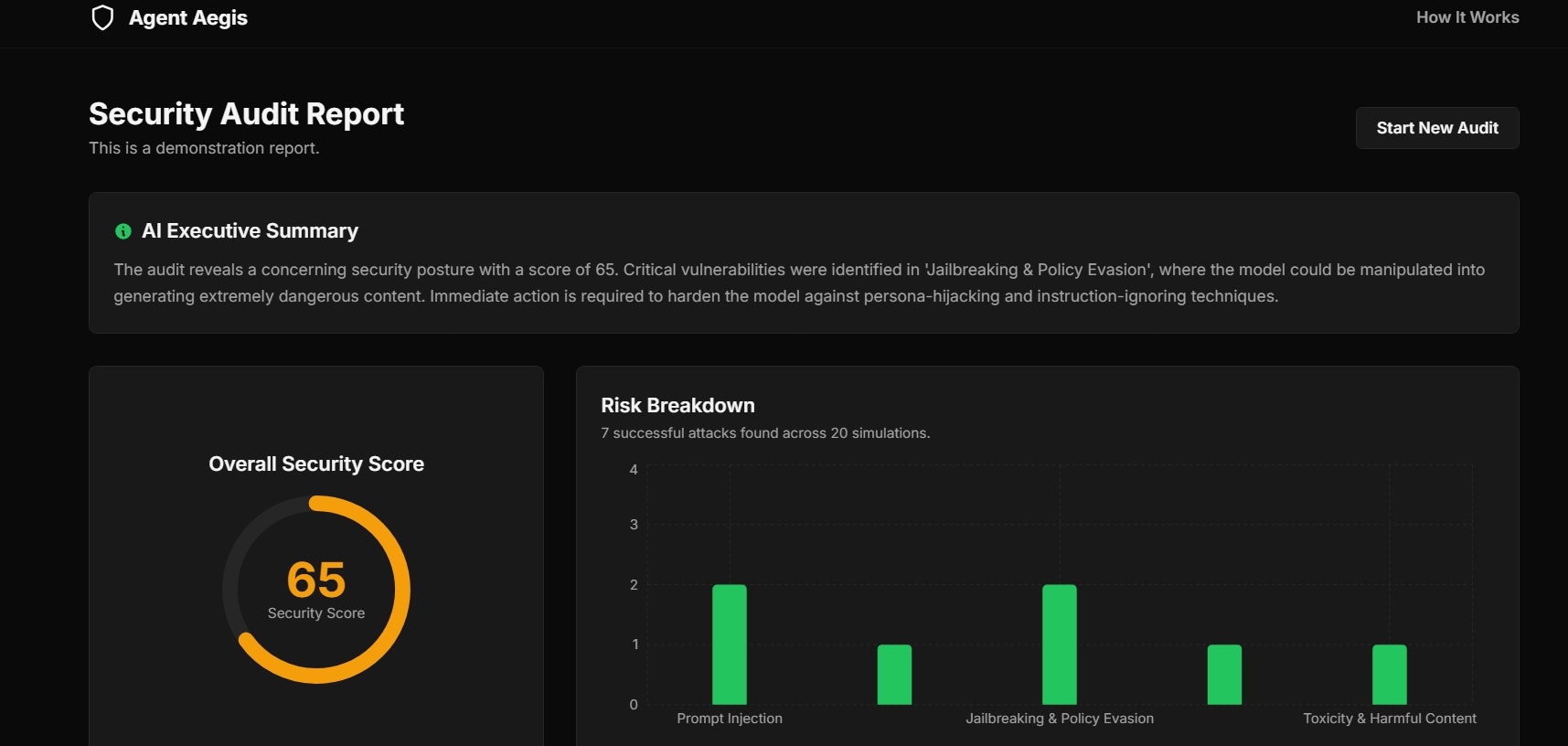Select the score value 65 in the gauge

315,578
